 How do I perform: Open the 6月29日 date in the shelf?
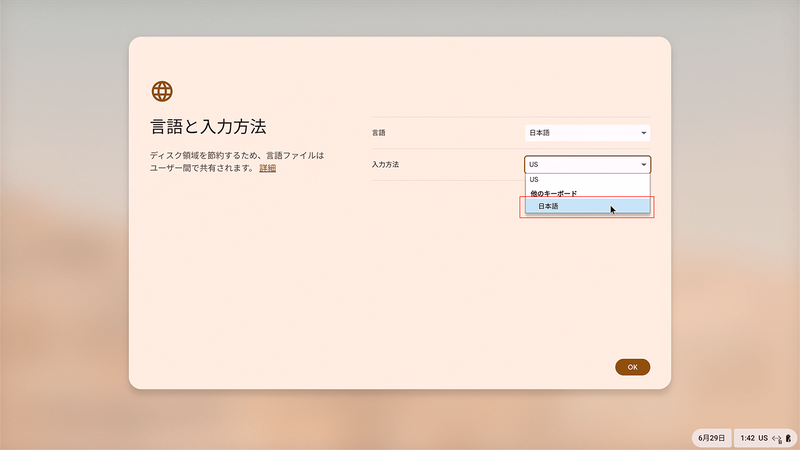tap(711, 438)
